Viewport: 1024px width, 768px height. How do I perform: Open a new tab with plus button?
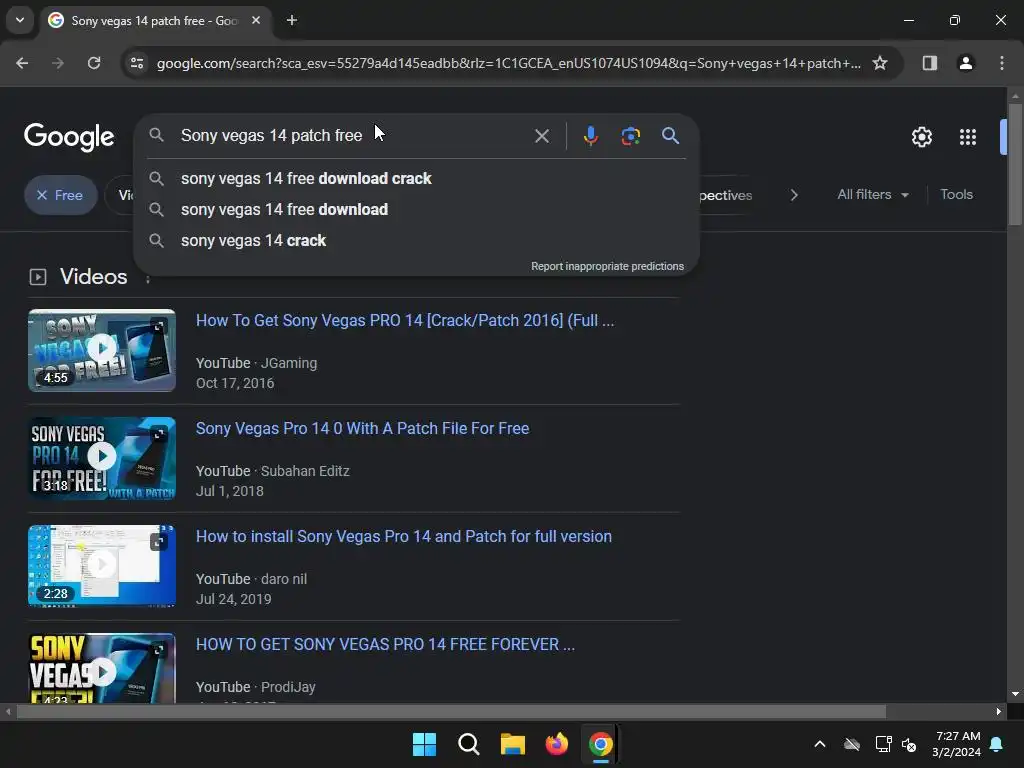292,20
